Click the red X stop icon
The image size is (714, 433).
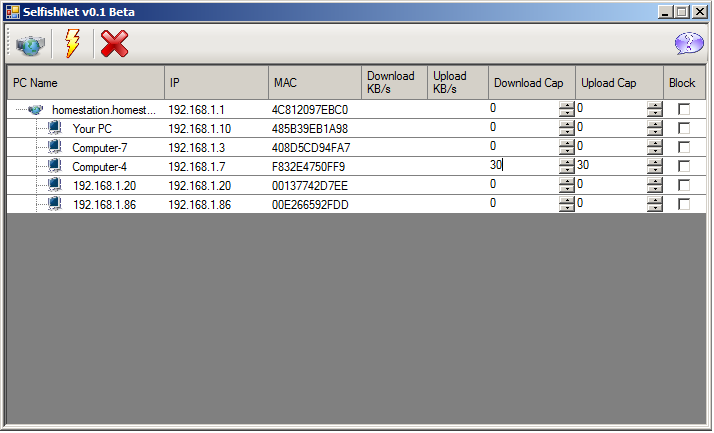click(115, 45)
